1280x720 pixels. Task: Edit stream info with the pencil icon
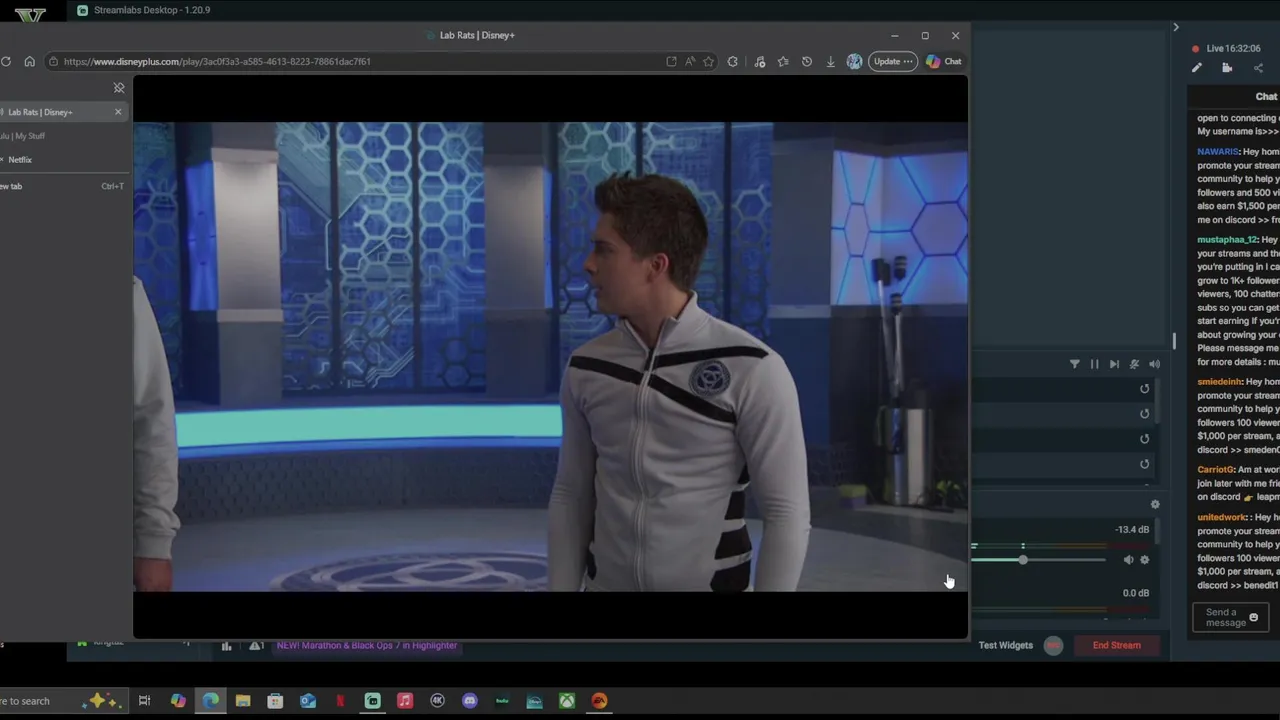pos(1197,68)
